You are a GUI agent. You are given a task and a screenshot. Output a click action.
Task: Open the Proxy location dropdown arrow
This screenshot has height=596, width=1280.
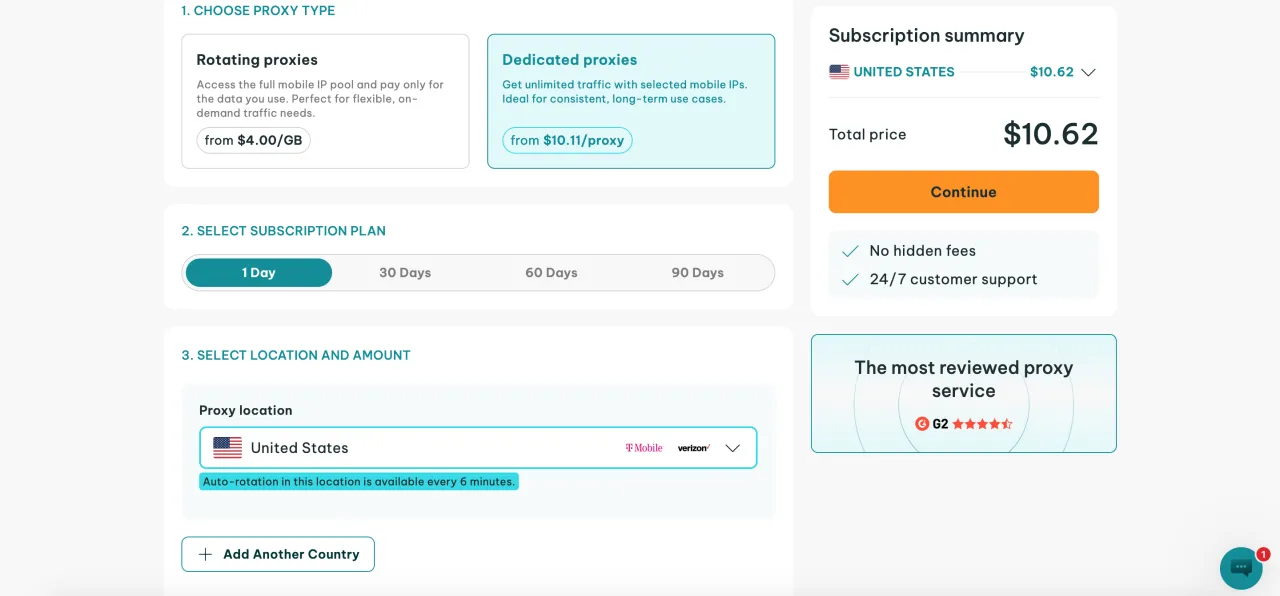[x=732, y=448]
